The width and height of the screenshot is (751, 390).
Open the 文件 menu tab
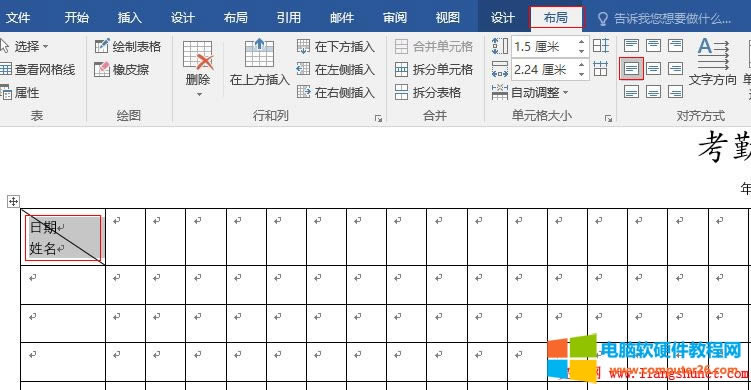coord(18,18)
